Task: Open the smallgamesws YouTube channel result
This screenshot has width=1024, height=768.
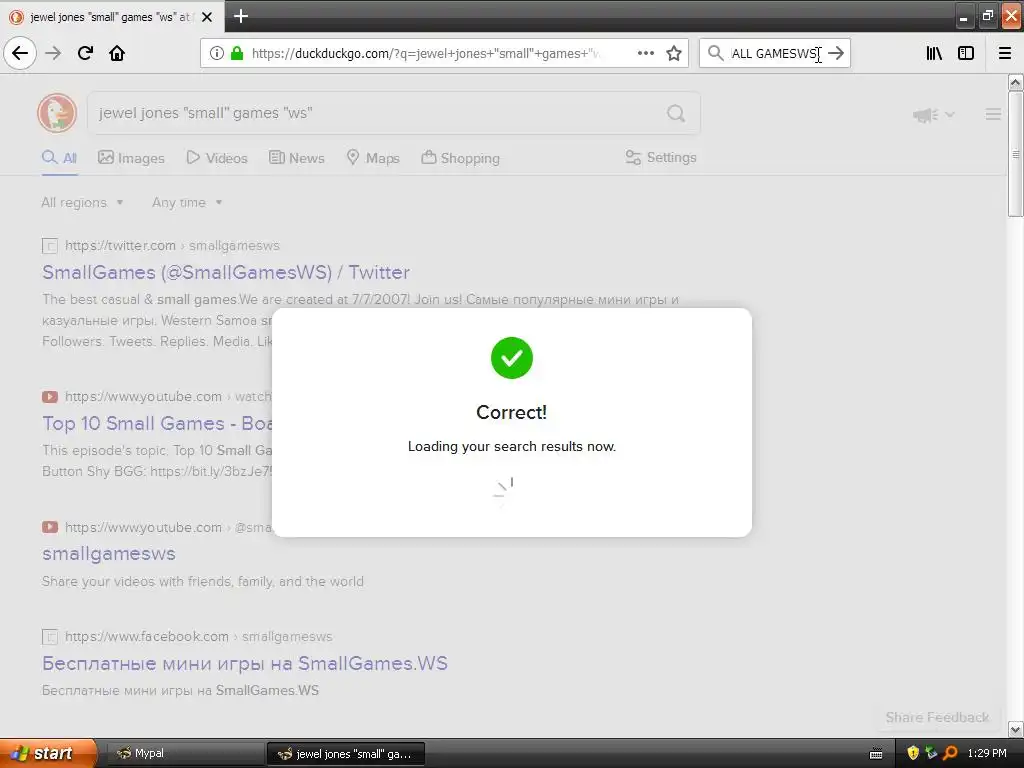Action: click(x=109, y=554)
